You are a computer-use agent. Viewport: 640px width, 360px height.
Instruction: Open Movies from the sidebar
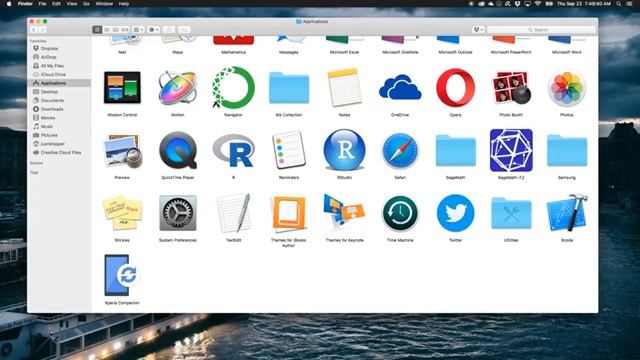(x=48, y=118)
